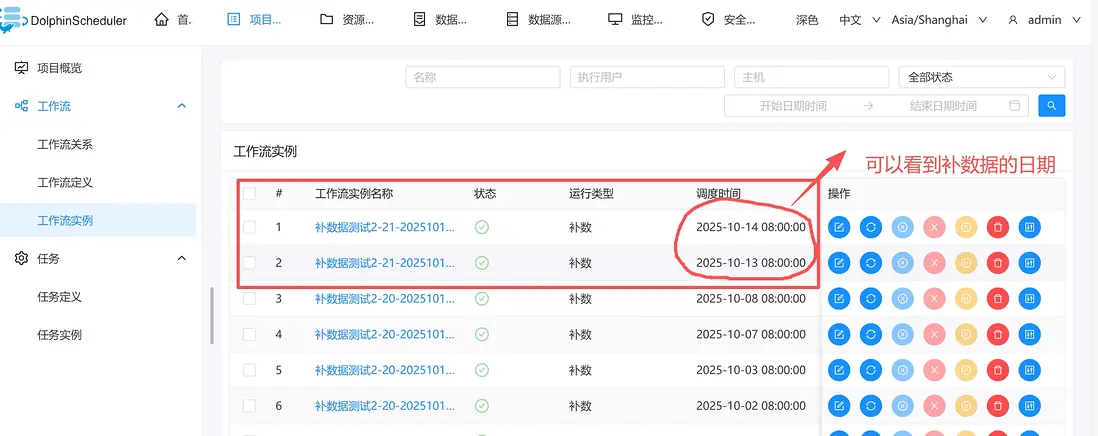Rerun the instance scheduled 2025-10-02
Screen dimensions: 1098x436
tap(870, 406)
